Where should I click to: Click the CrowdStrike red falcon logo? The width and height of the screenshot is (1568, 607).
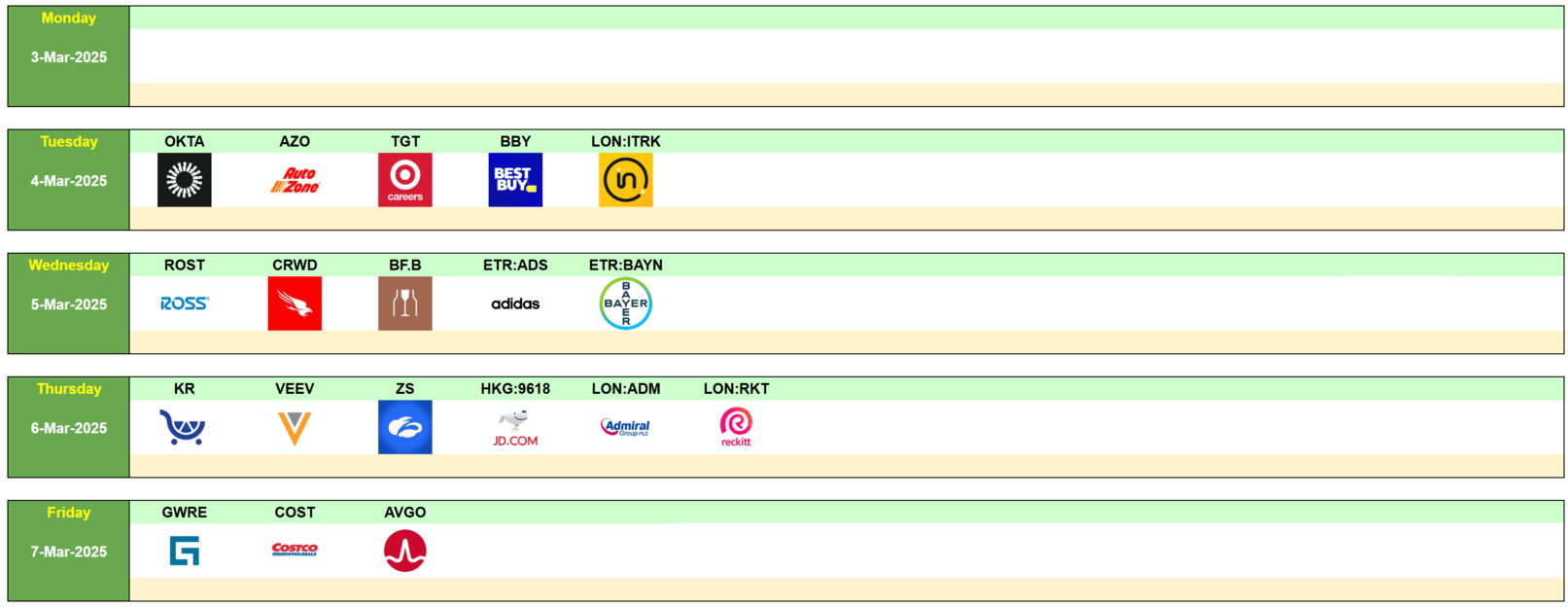click(295, 303)
